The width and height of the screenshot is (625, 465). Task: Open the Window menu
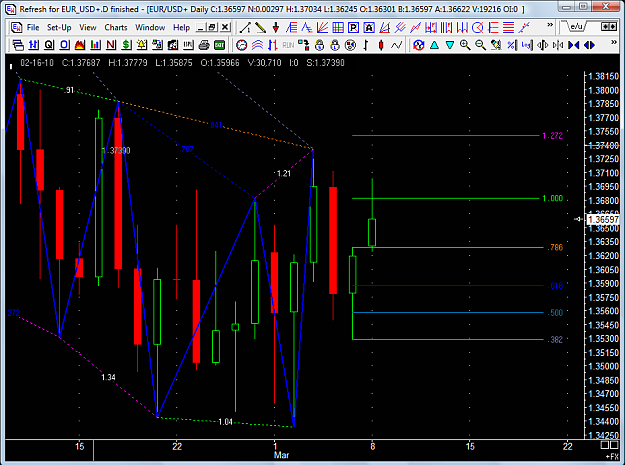pos(150,27)
